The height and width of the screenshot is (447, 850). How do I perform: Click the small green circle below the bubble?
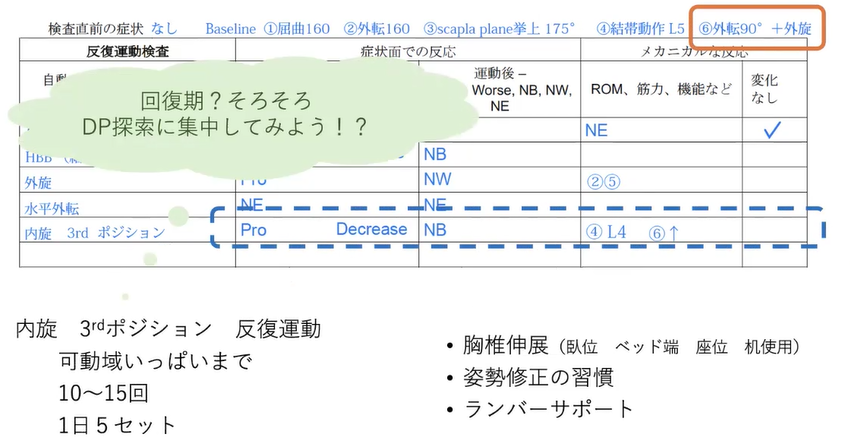click(x=177, y=215)
